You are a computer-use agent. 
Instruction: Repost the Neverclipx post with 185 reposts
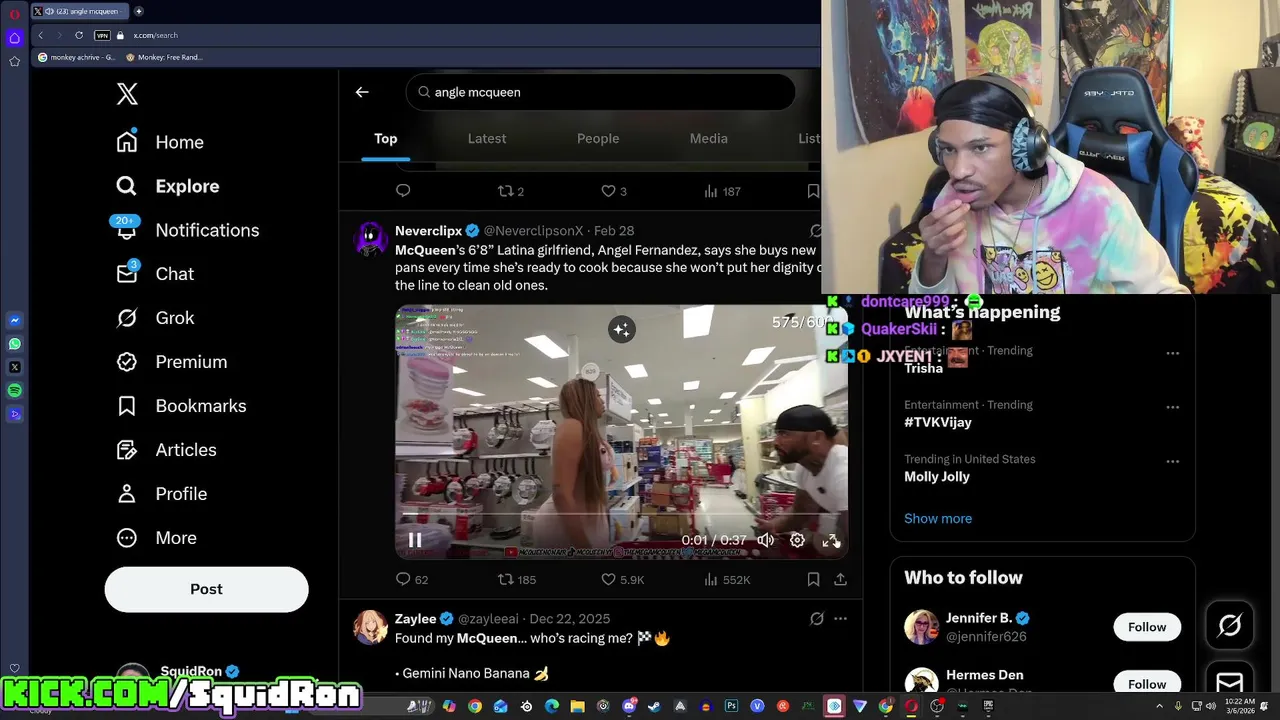[517, 579]
